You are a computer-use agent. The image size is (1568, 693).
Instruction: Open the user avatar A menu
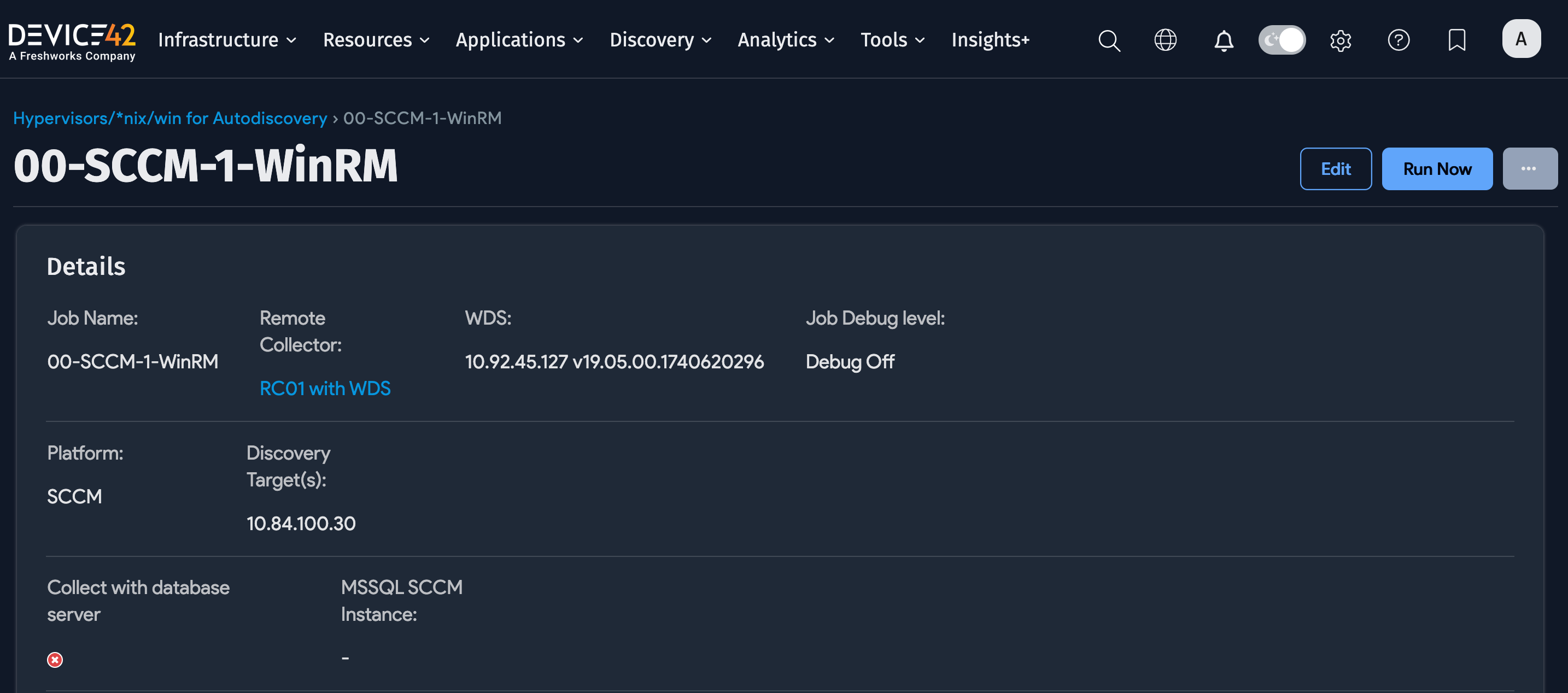(x=1520, y=39)
